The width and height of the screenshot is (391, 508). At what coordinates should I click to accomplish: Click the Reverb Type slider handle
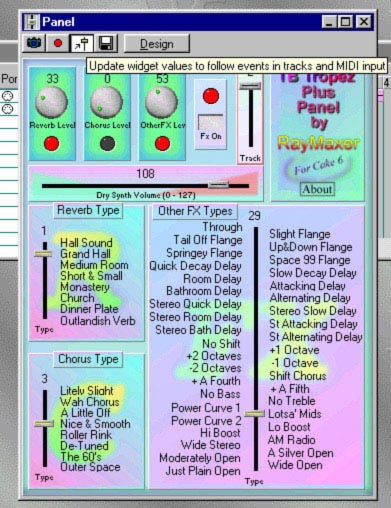(44, 254)
